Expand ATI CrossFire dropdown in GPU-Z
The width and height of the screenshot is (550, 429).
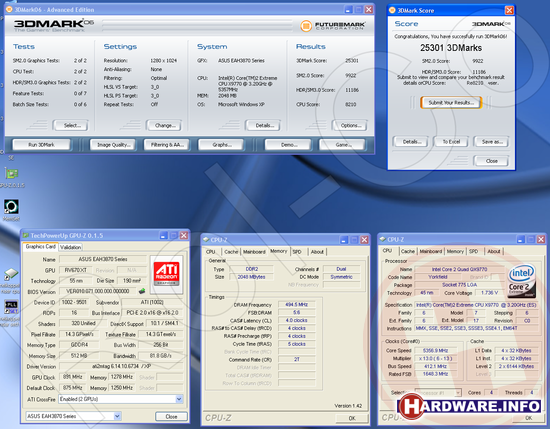click(x=179, y=399)
